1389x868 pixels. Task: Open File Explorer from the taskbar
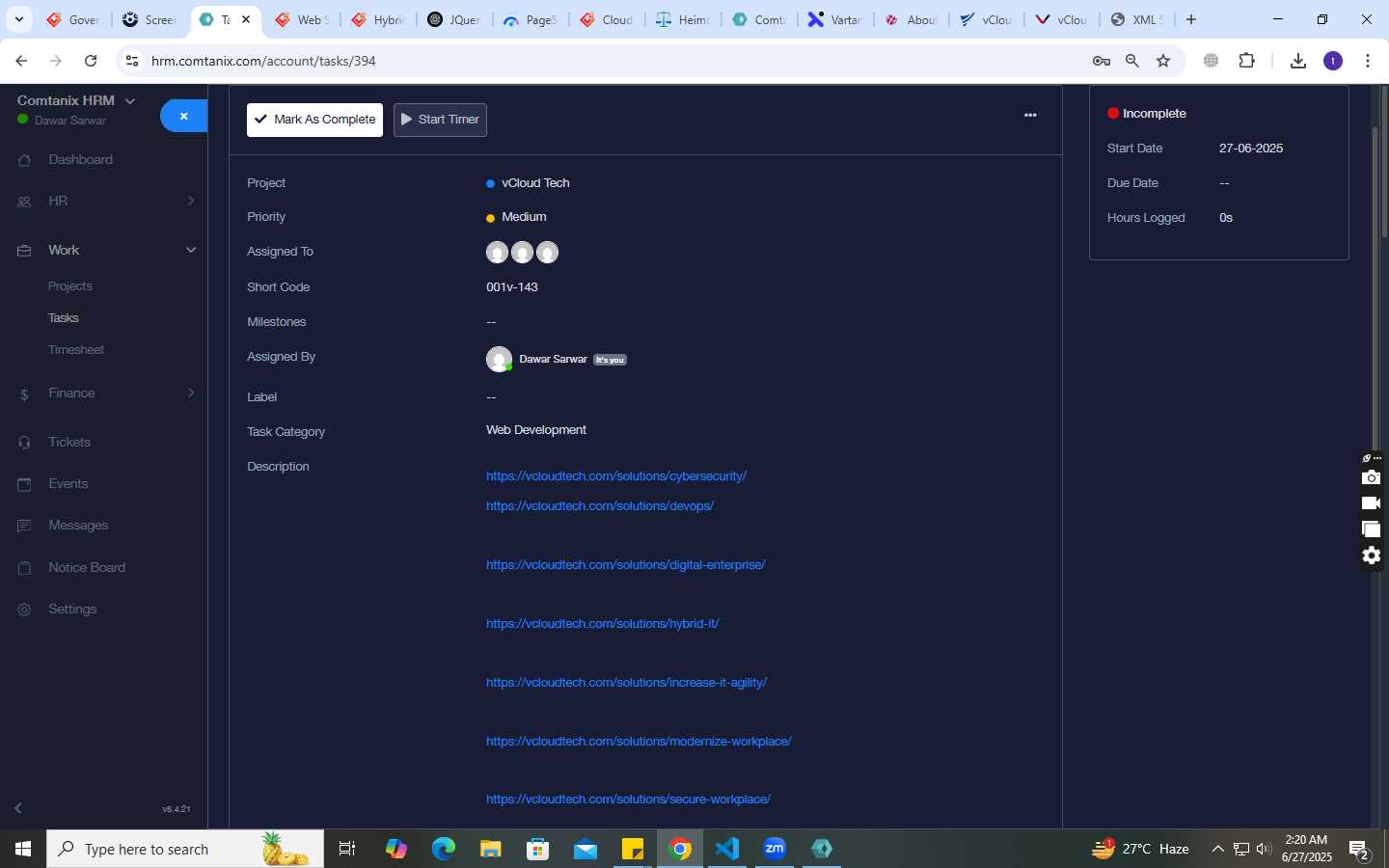click(x=491, y=849)
